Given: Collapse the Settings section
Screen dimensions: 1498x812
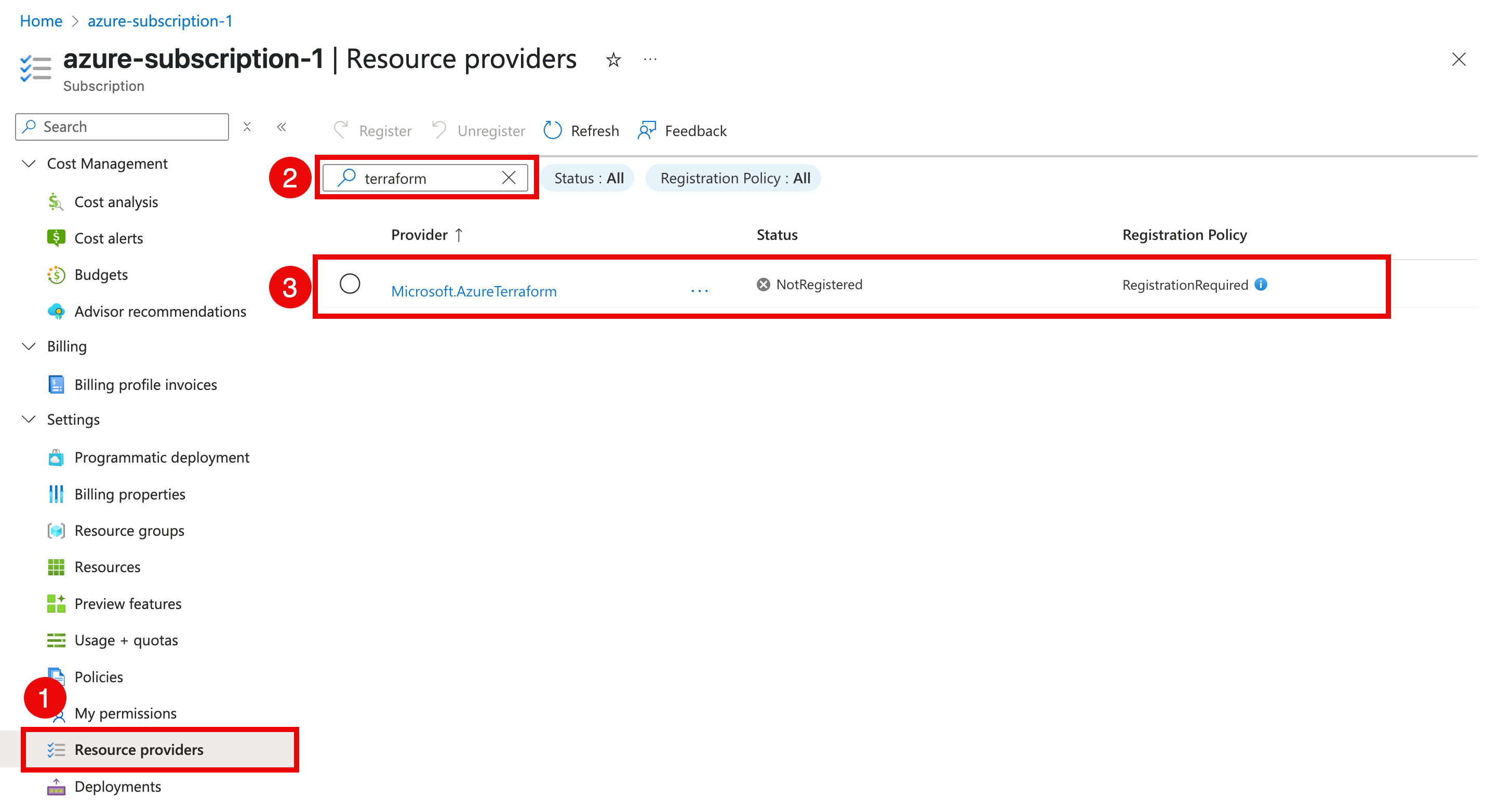Looking at the screenshot, I should point(29,419).
